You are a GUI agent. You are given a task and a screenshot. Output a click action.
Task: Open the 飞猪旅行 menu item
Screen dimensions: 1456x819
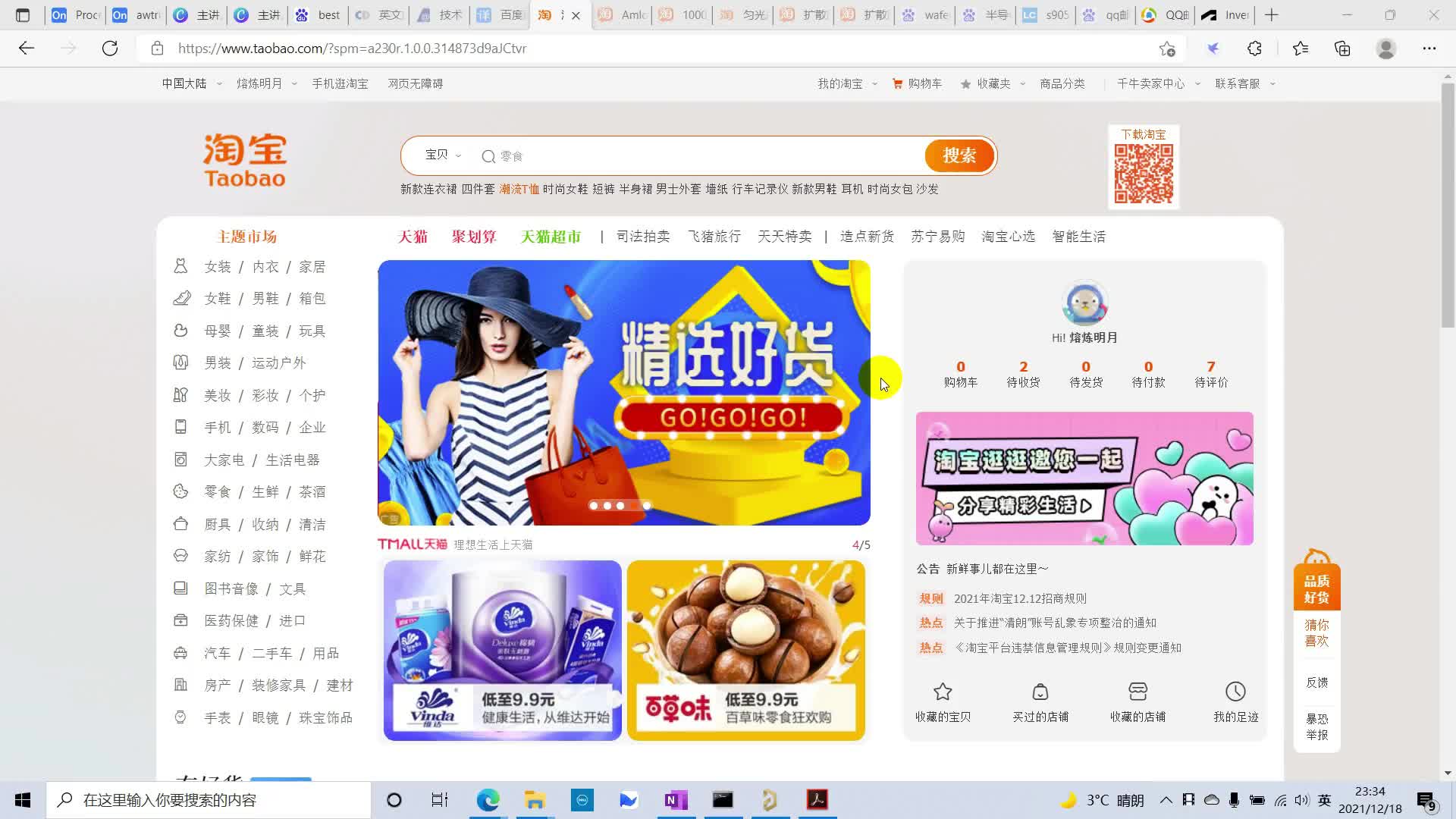pyautogui.click(x=714, y=237)
